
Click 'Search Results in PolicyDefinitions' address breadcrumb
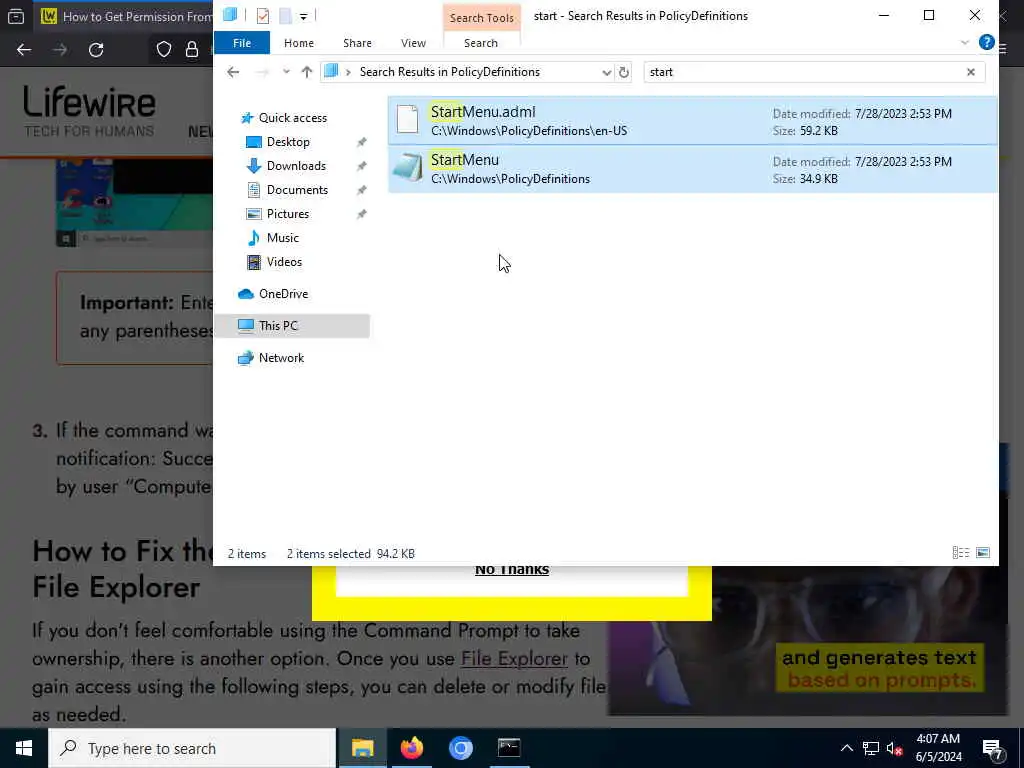click(449, 72)
